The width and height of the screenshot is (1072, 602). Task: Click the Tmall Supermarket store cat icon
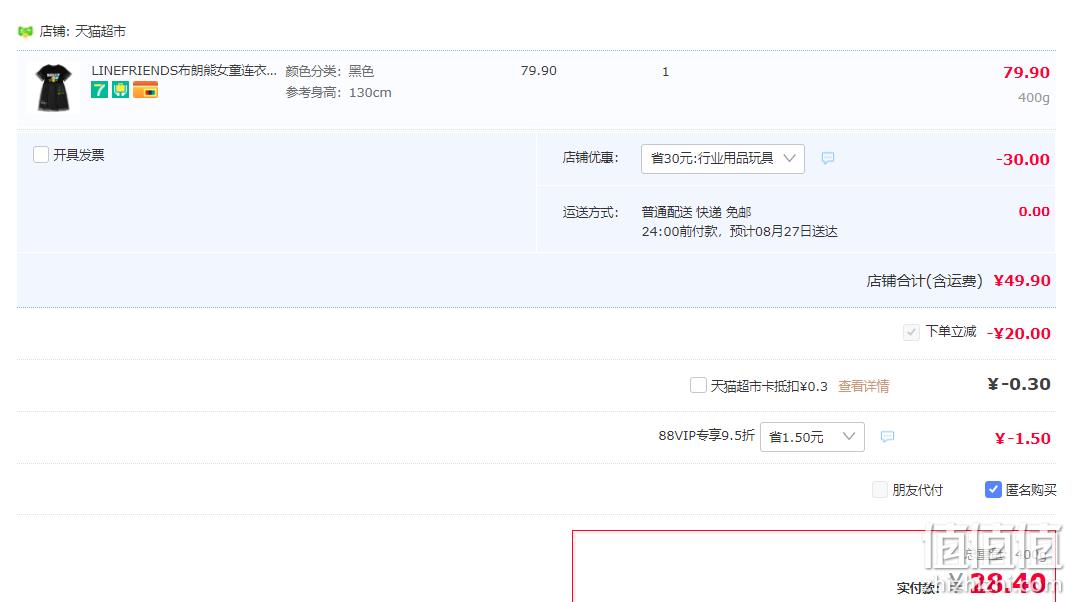25,31
